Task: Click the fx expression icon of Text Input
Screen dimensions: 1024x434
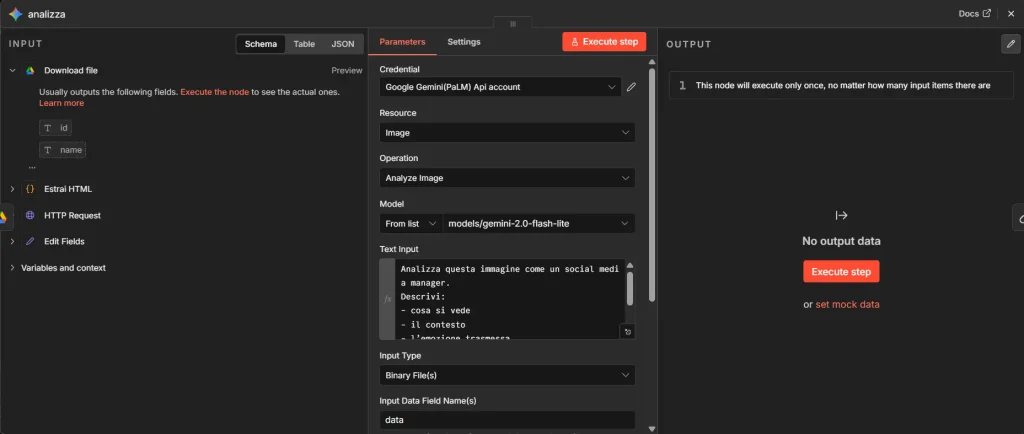Action: pos(387,299)
